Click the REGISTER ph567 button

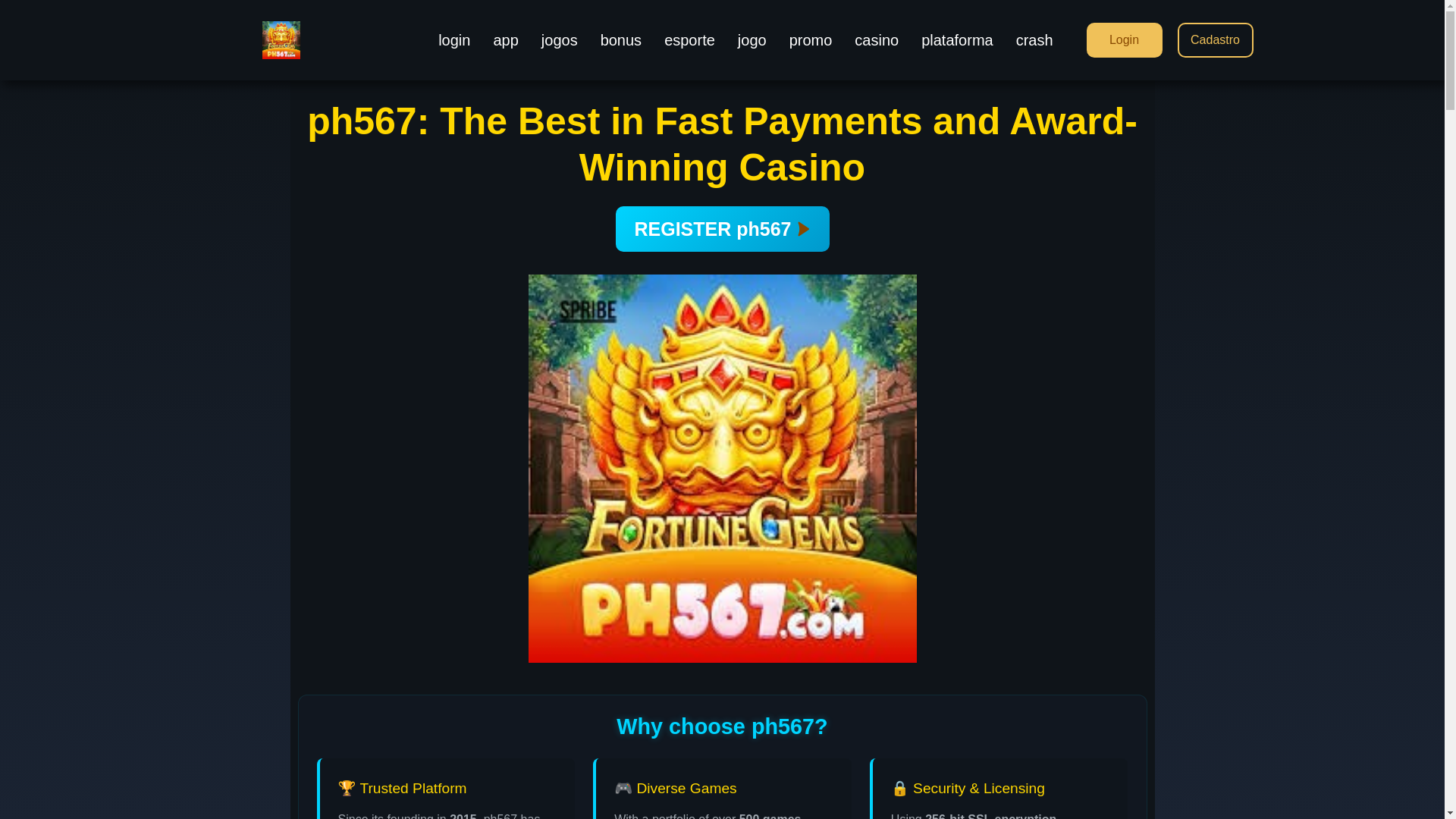tap(722, 229)
